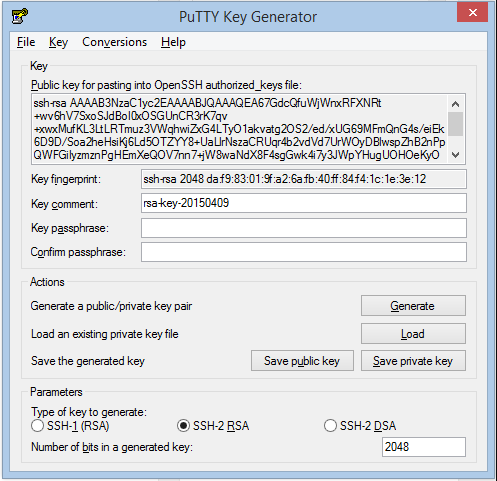Open the File menu
This screenshot has height=481, width=497.
click(x=26, y=42)
